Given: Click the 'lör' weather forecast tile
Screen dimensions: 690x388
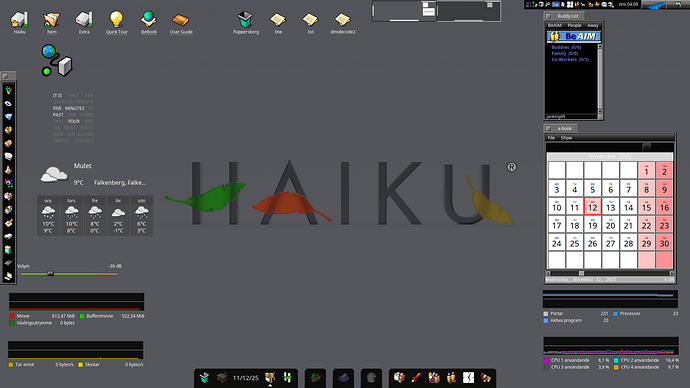Looking at the screenshot, I should [118, 216].
